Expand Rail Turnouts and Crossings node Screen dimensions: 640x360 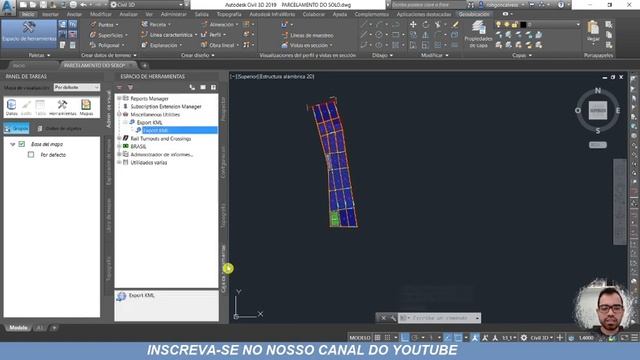coord(119,138)
